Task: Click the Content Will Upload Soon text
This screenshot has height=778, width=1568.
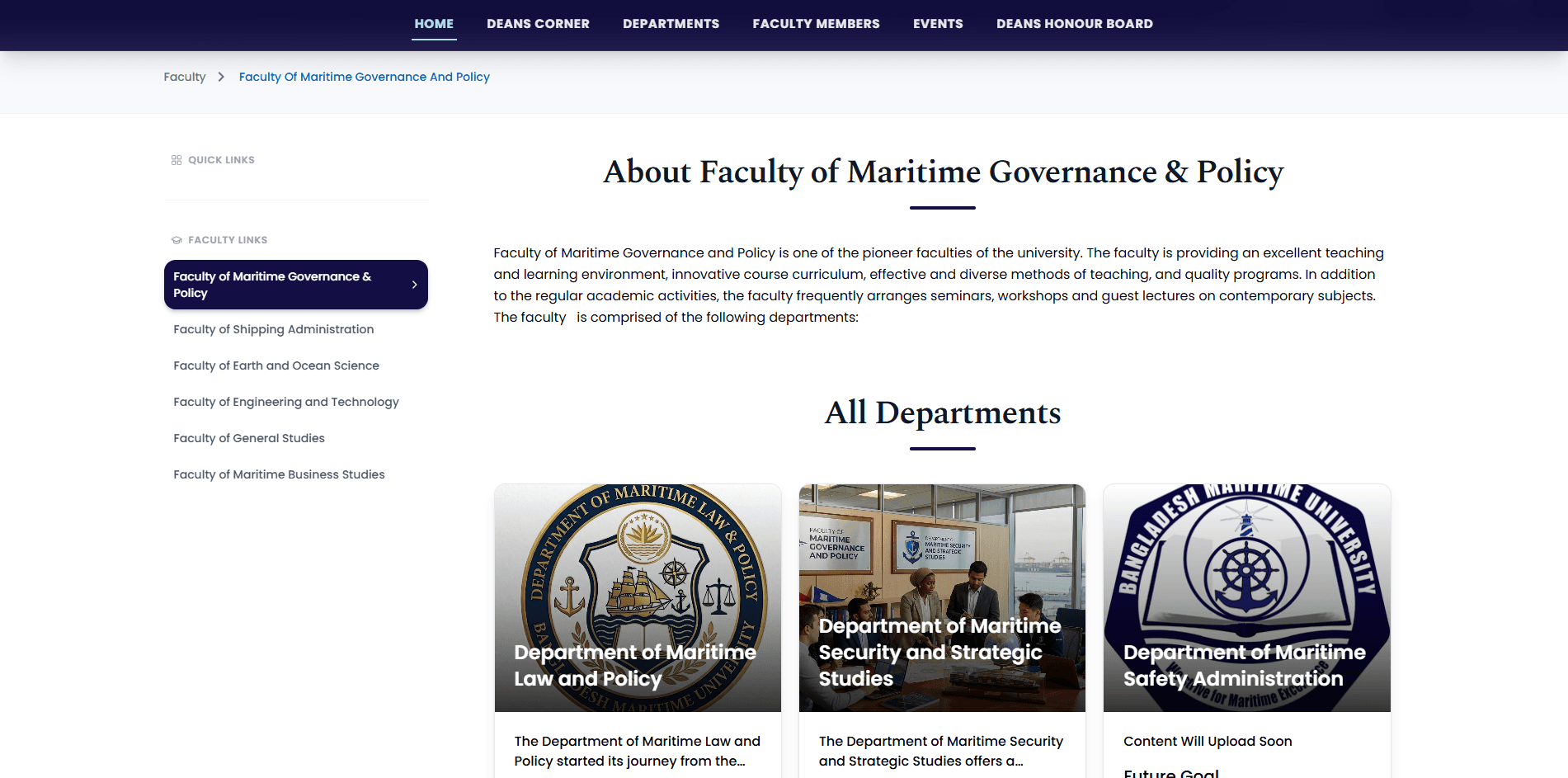Action: (x=1208, y=741)
